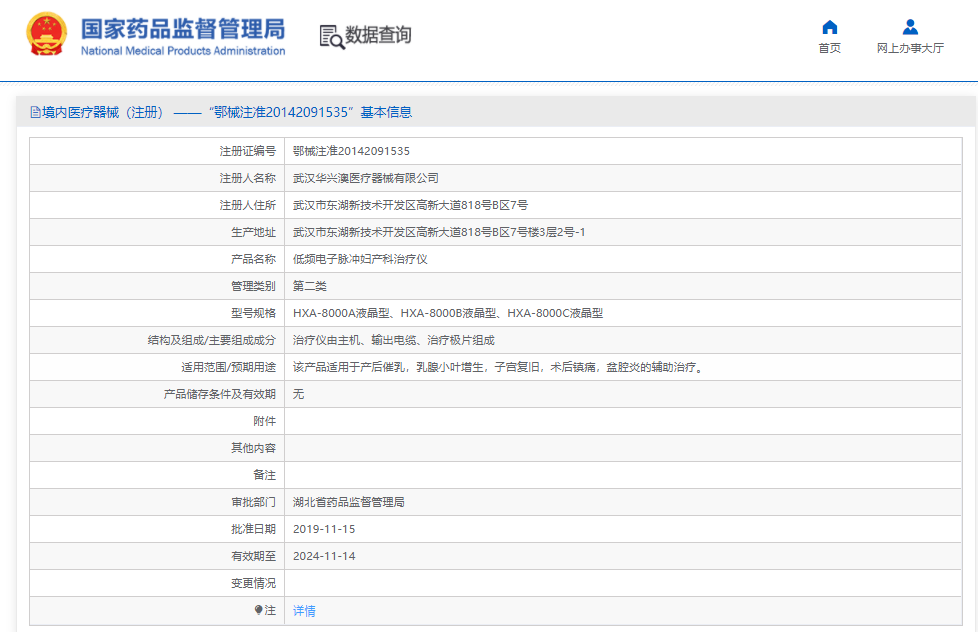The width and height of the screenshot is (978, 632).
Task: Click the document icon before 境内医疗器械
Action: point(35,113)
